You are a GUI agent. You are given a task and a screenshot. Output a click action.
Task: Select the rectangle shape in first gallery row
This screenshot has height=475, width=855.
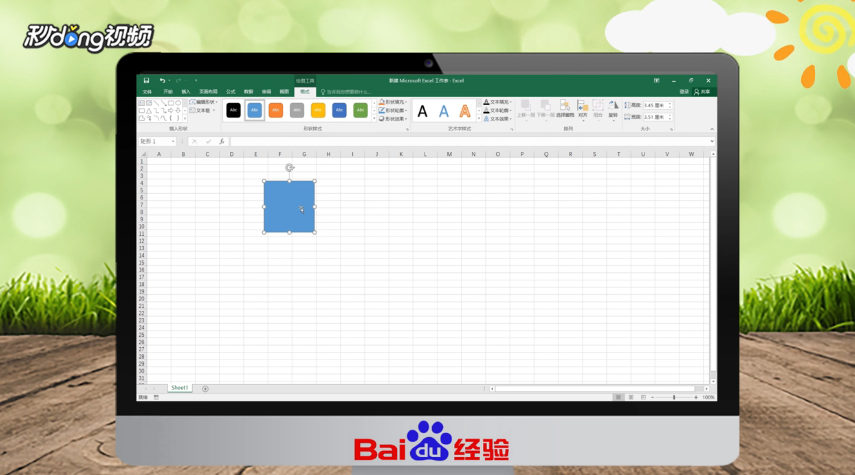171,103
